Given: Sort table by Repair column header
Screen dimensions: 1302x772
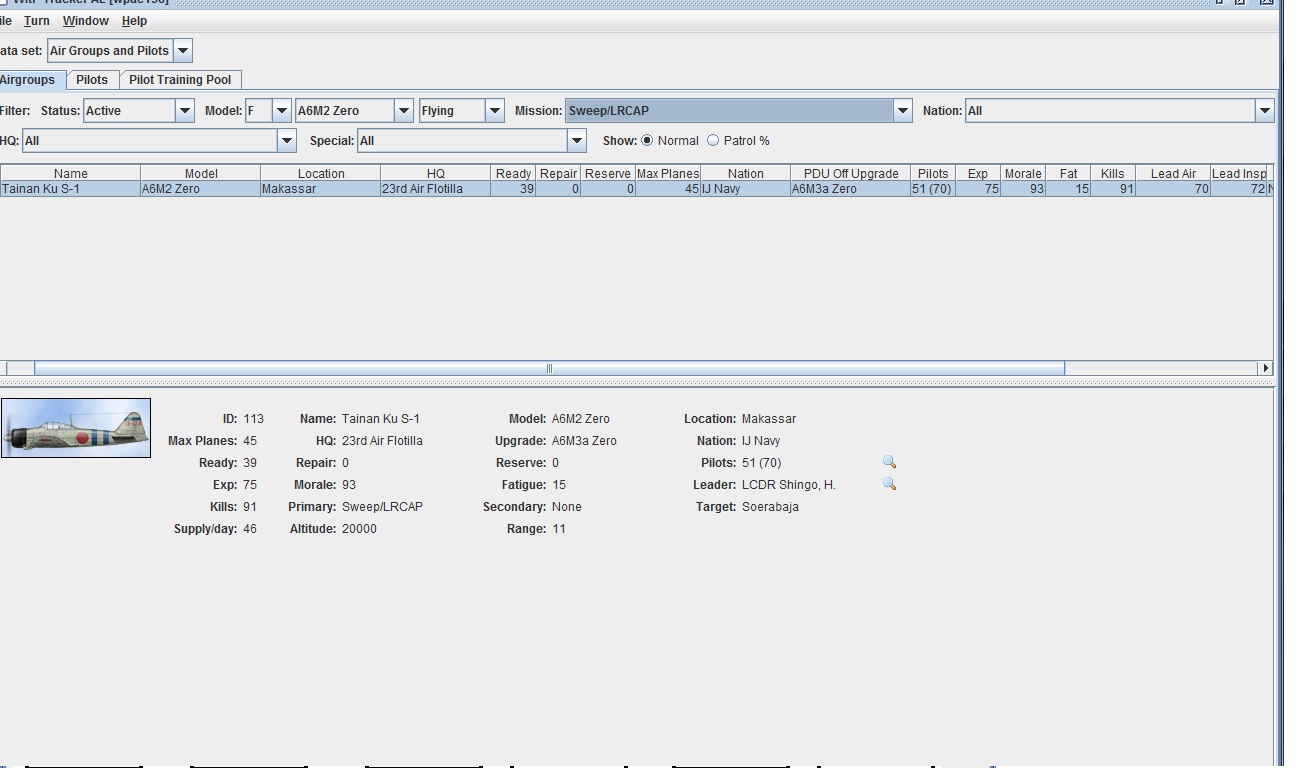Looking at the screenshot, I should click(558, 173).
